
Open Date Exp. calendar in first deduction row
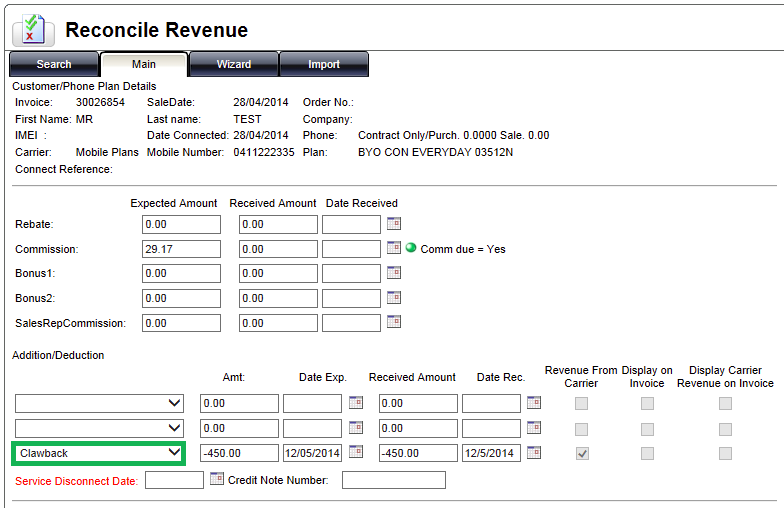click(x=356, y=402)
